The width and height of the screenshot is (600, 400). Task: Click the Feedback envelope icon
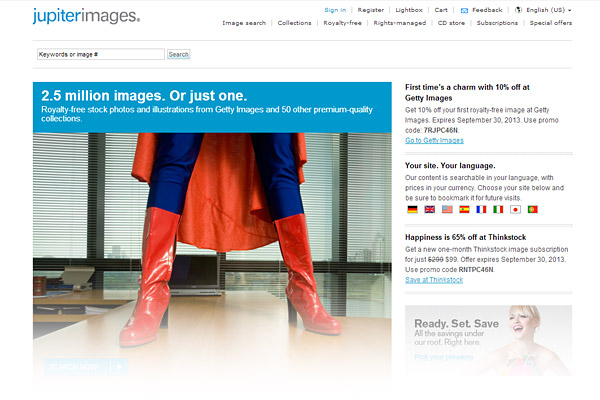point(464,10)
